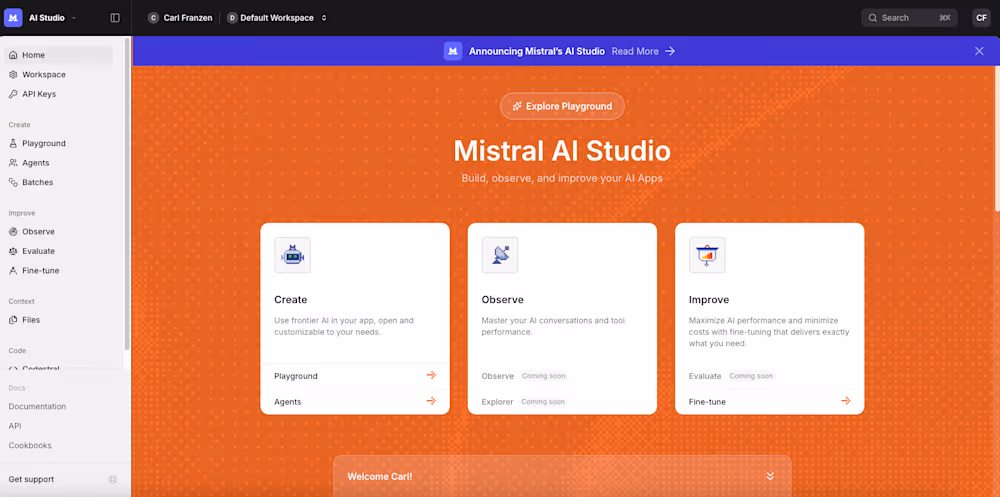Open Evaluate via its sidebar icon
The width and height of the screenshot is (1000, 497).
click(13, 251)
